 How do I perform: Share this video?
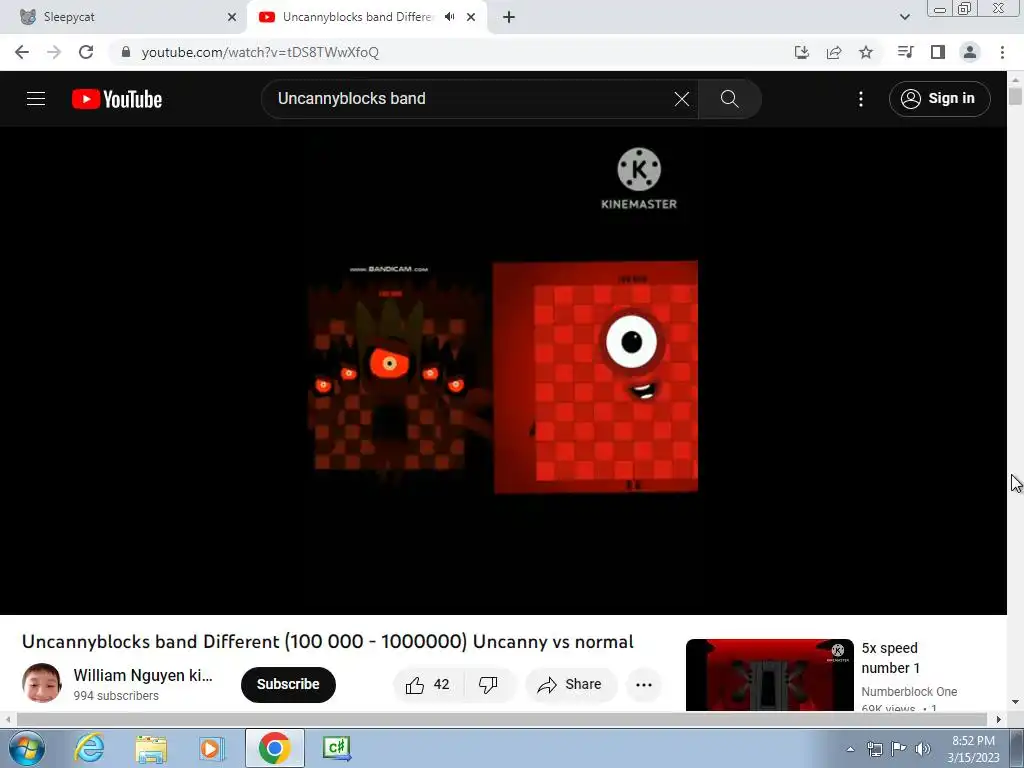569,684
